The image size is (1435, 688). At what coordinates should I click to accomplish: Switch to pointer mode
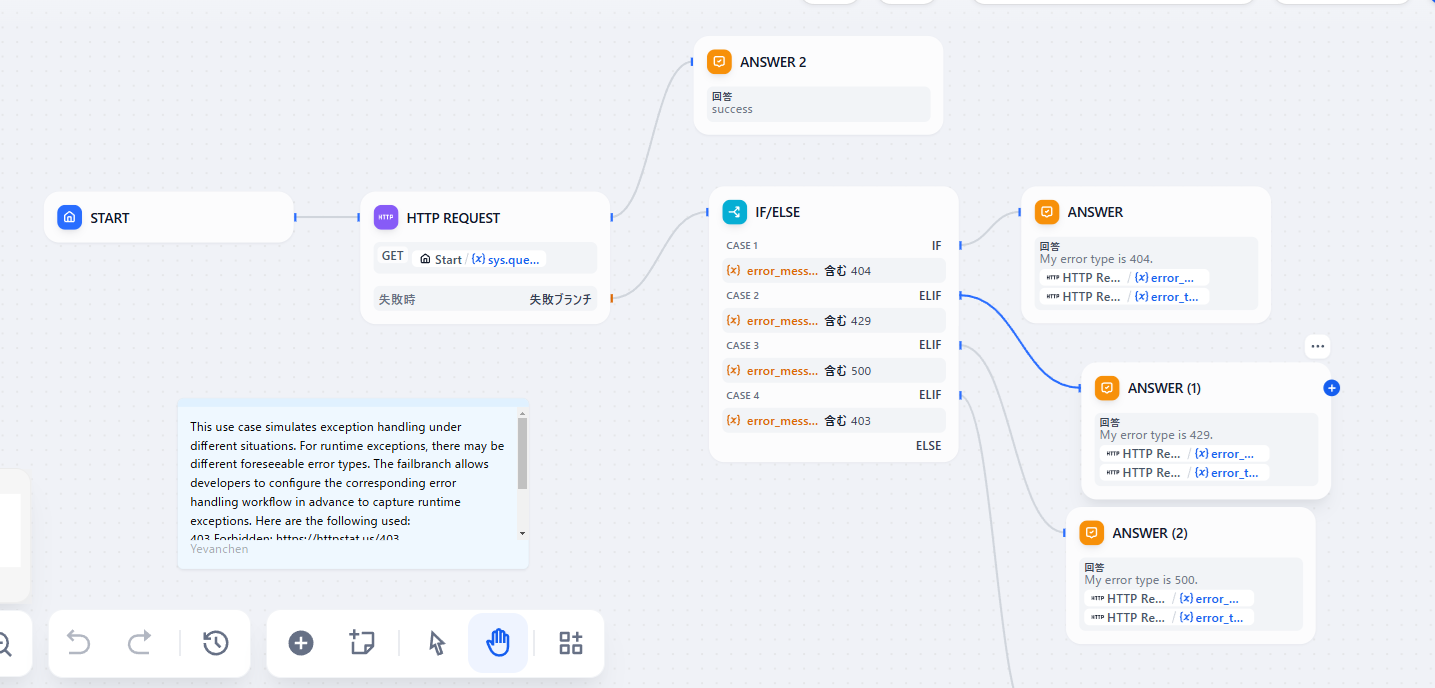point(437,643)
